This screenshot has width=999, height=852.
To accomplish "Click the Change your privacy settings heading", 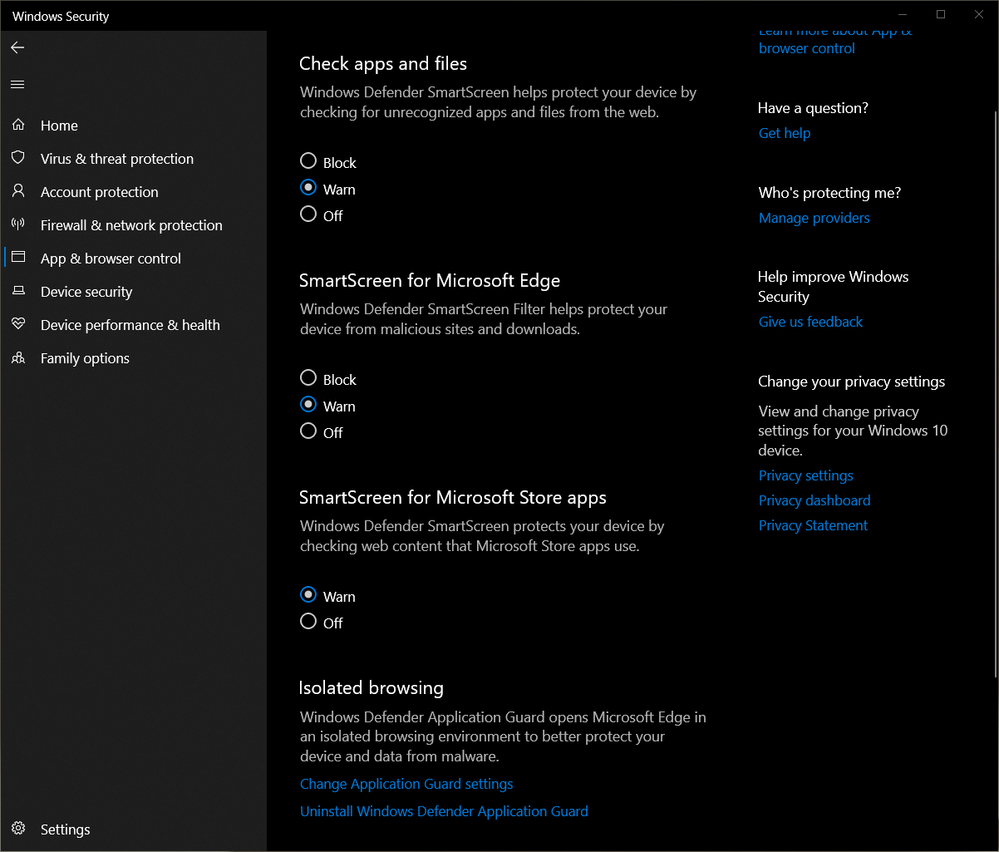I will point(851,382).
